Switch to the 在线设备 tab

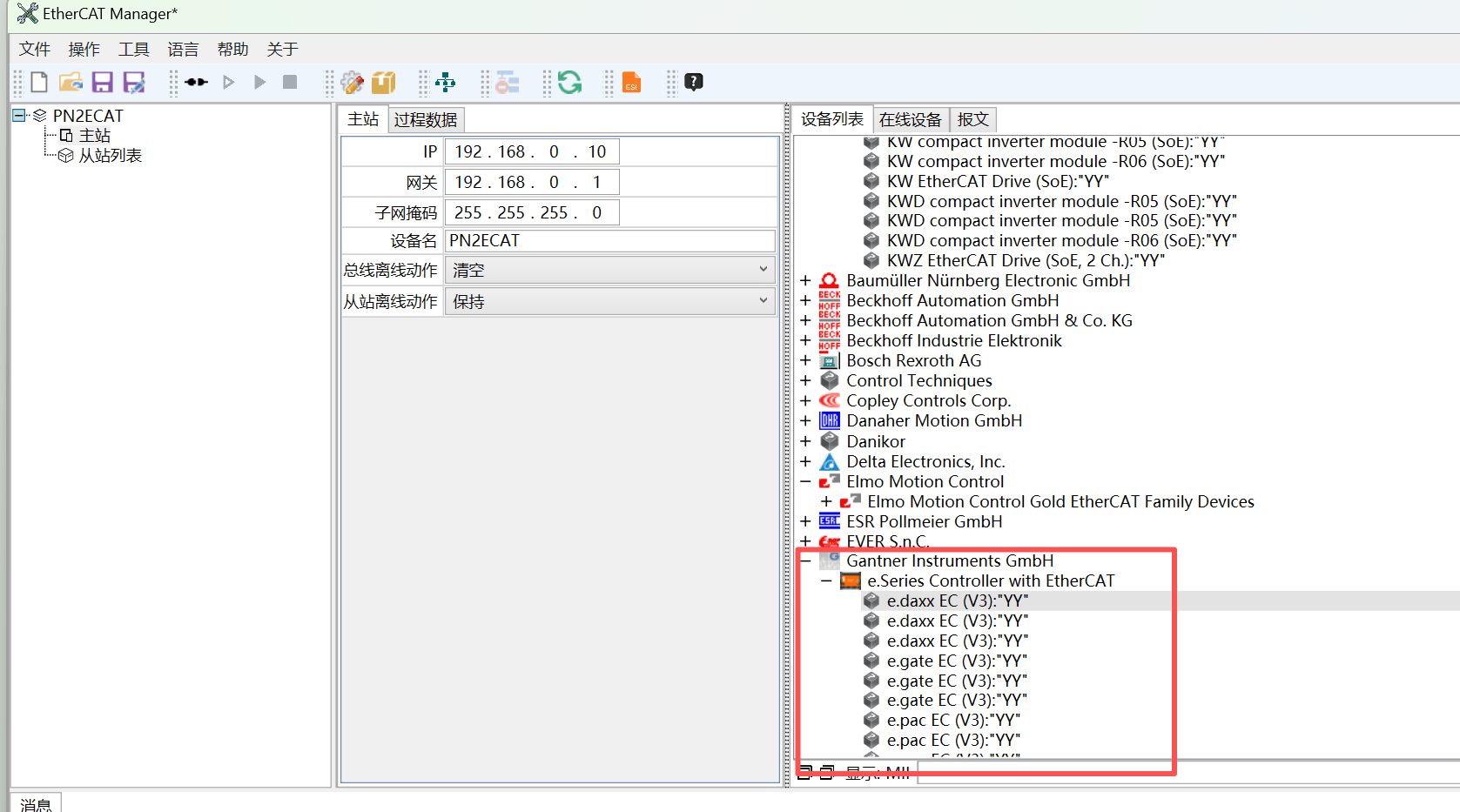click(910, 120)
